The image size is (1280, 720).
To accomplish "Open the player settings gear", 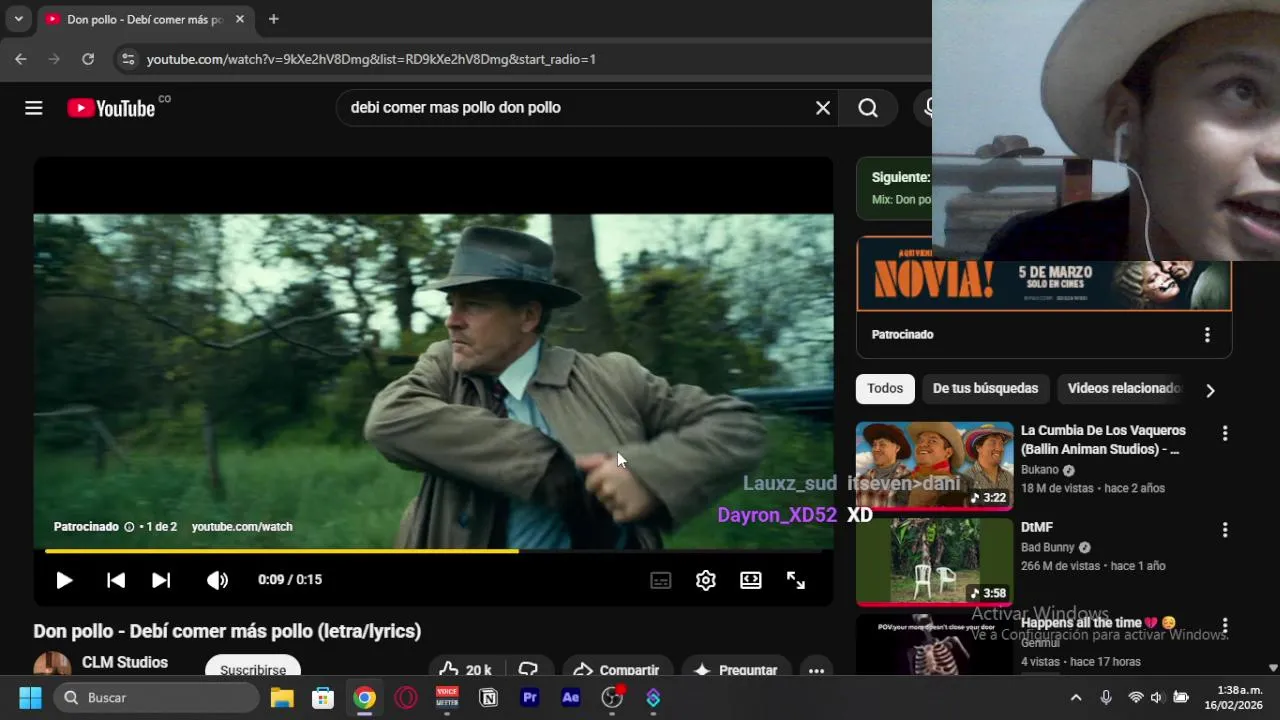I will coord(706,580).
